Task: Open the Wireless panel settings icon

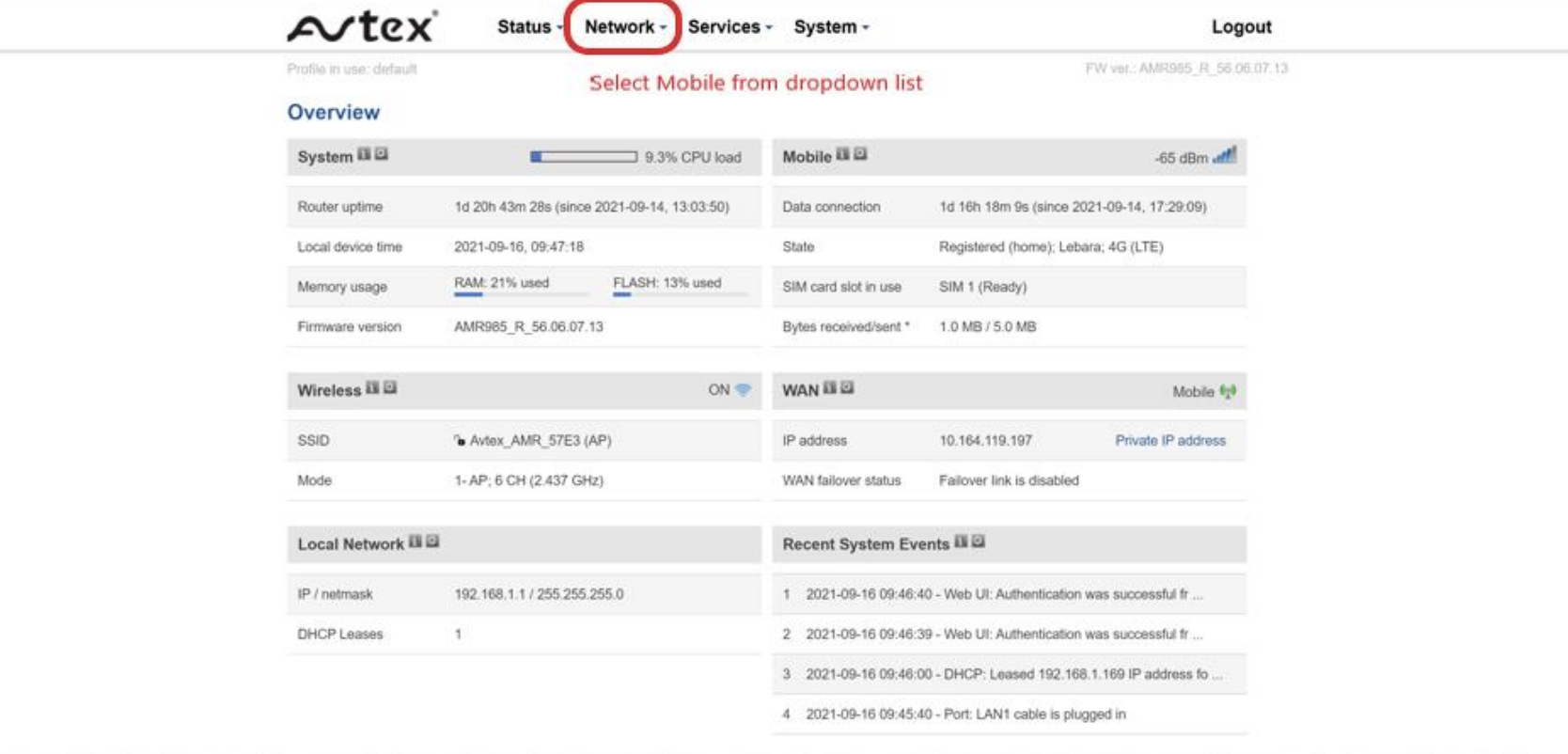Action: (390, 387)
